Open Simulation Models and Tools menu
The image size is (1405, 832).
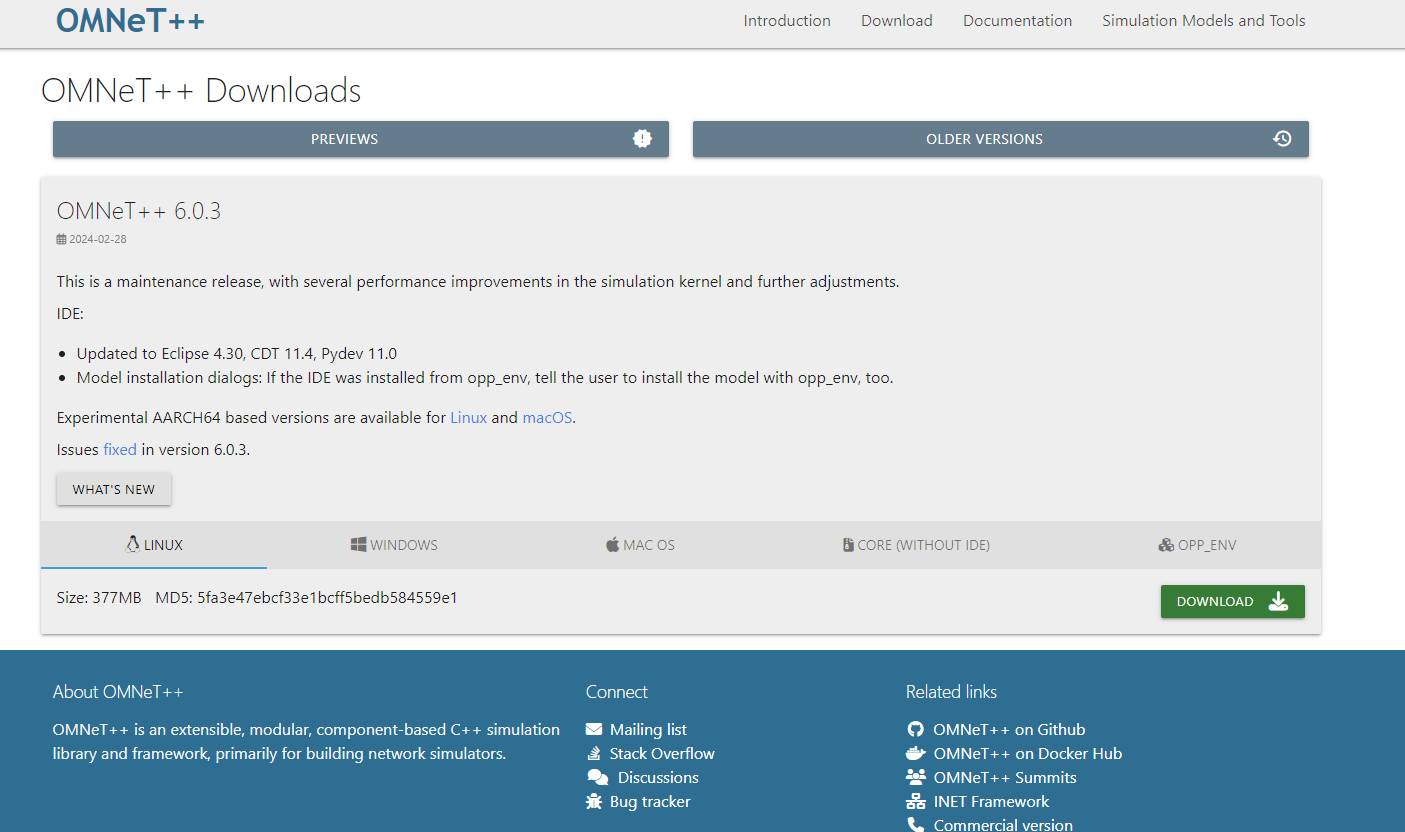(1204, 21)
